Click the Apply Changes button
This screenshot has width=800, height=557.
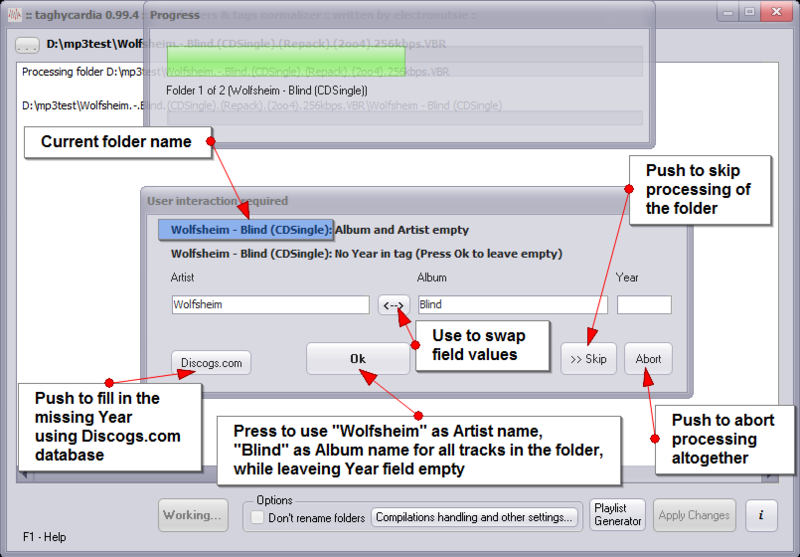coord(694,515)
